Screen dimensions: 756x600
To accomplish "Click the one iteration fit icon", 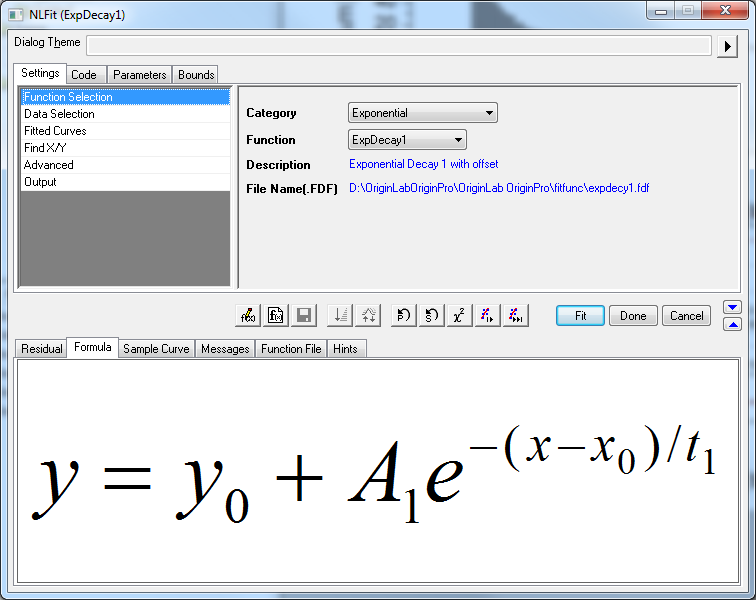I will (x=487, y=315).
